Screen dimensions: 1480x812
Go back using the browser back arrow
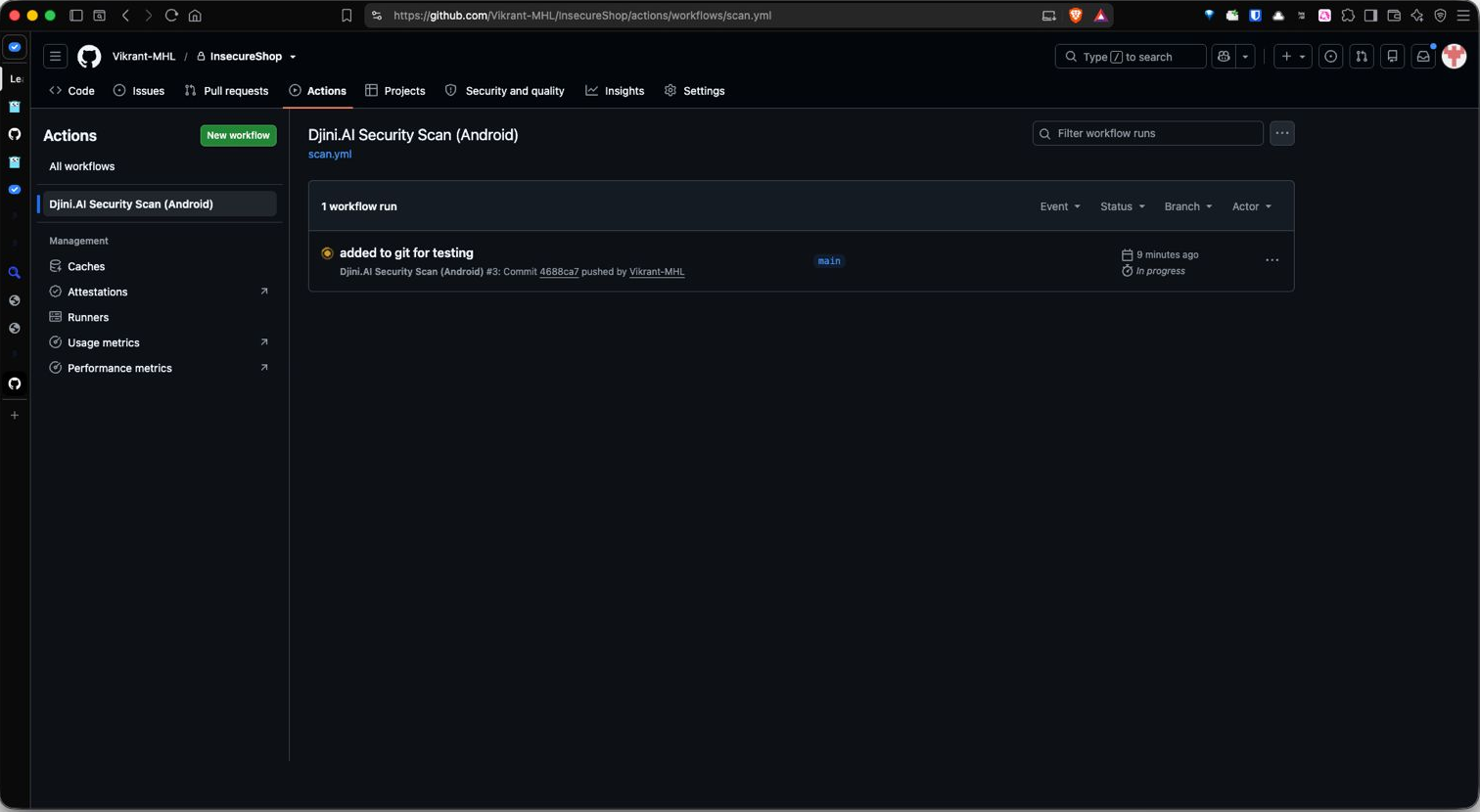pos(125,16)
